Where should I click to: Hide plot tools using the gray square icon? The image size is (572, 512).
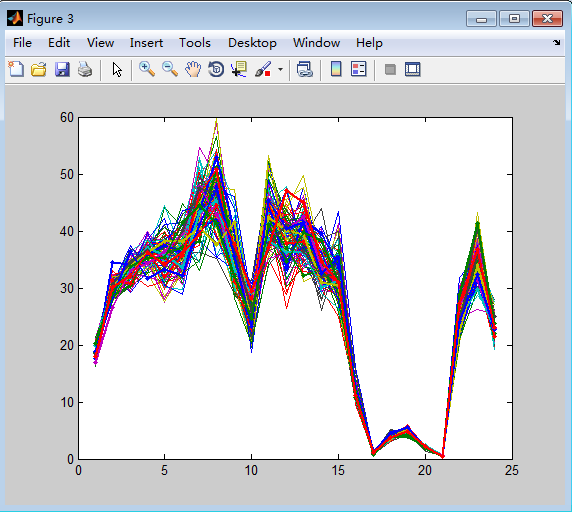390,69
